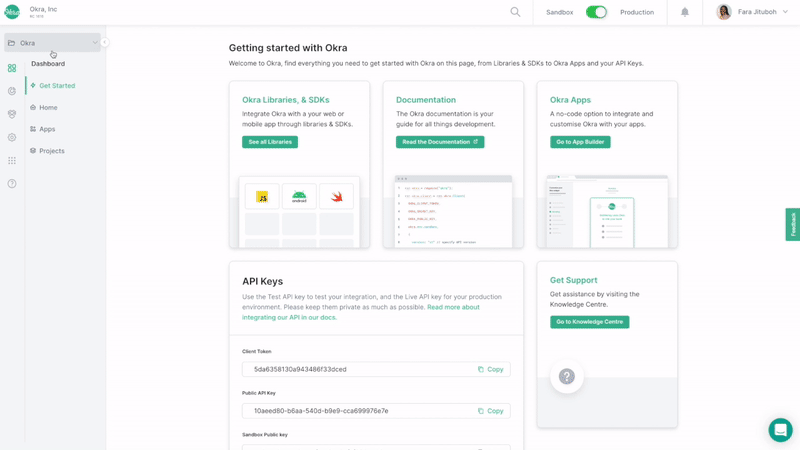Click Read the Documentation button
The width and height of the screenshot is (800, 450).
pos(440,142)
